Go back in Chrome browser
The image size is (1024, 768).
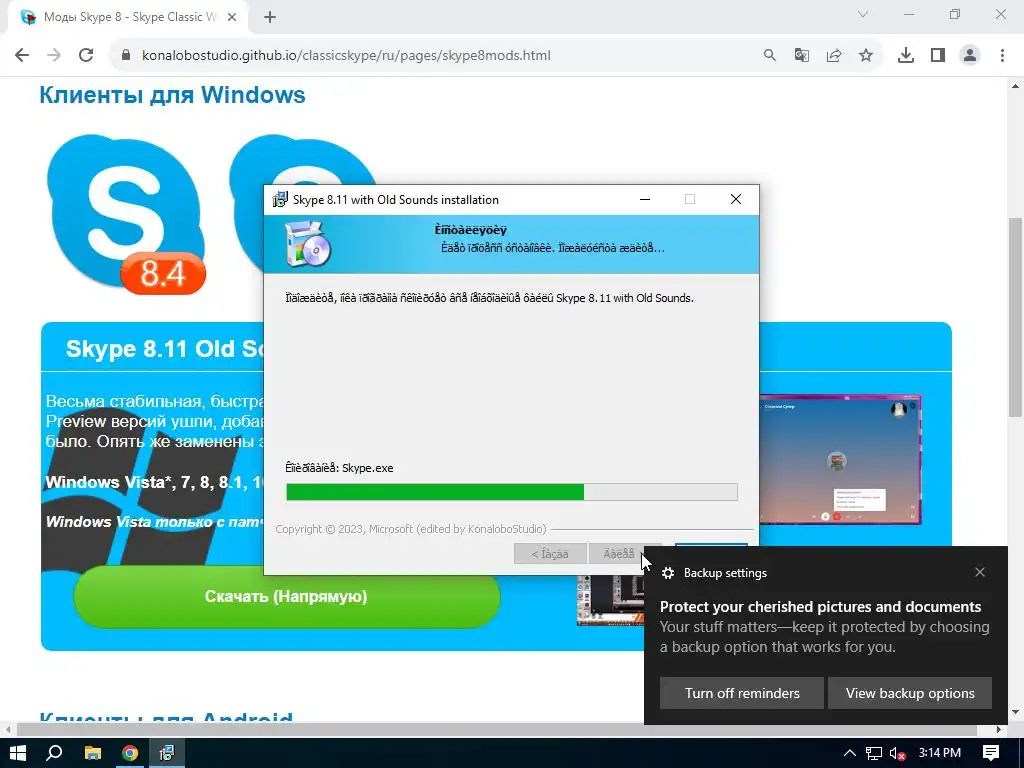22,56
